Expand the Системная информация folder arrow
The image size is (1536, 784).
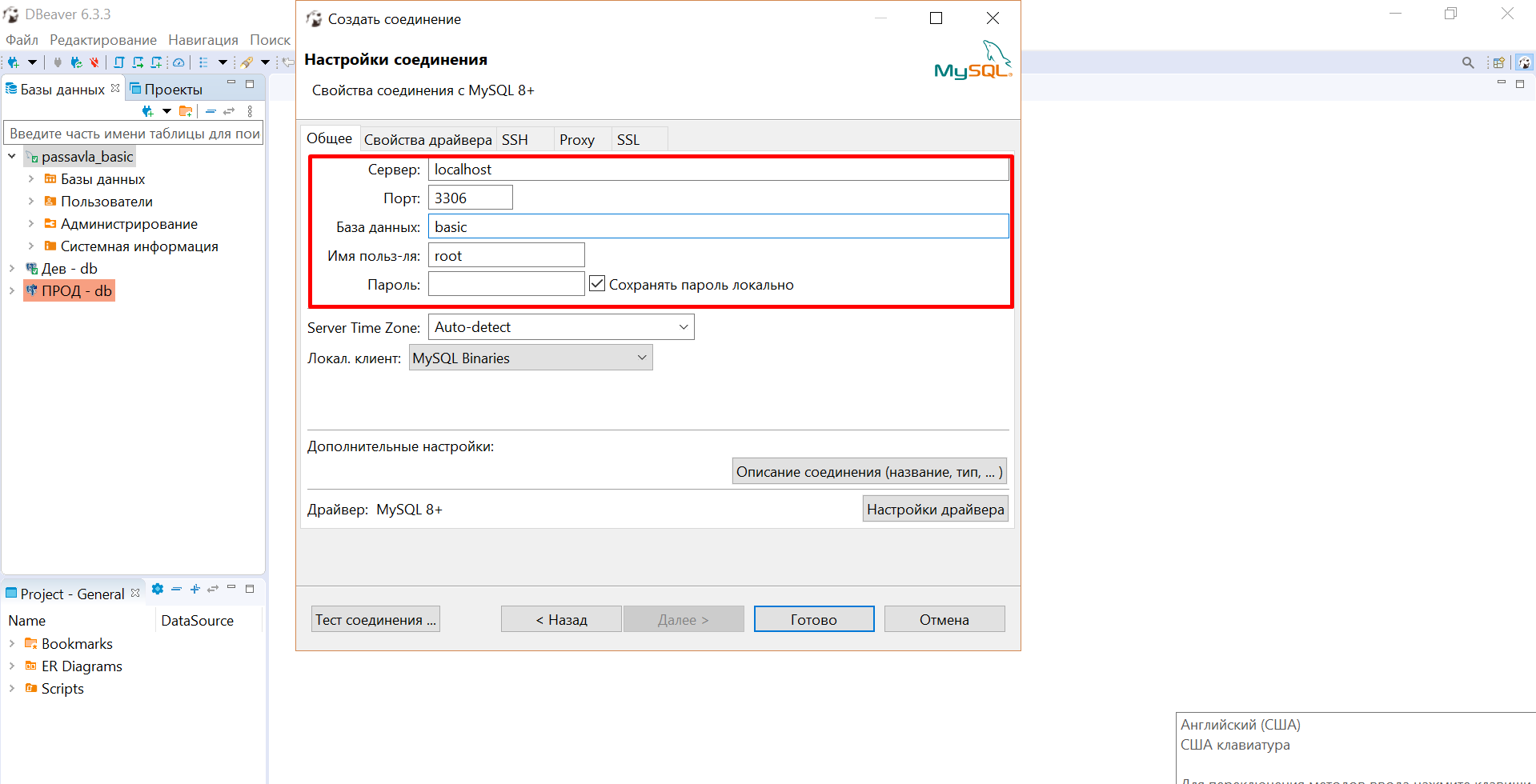tap(31, 246)
